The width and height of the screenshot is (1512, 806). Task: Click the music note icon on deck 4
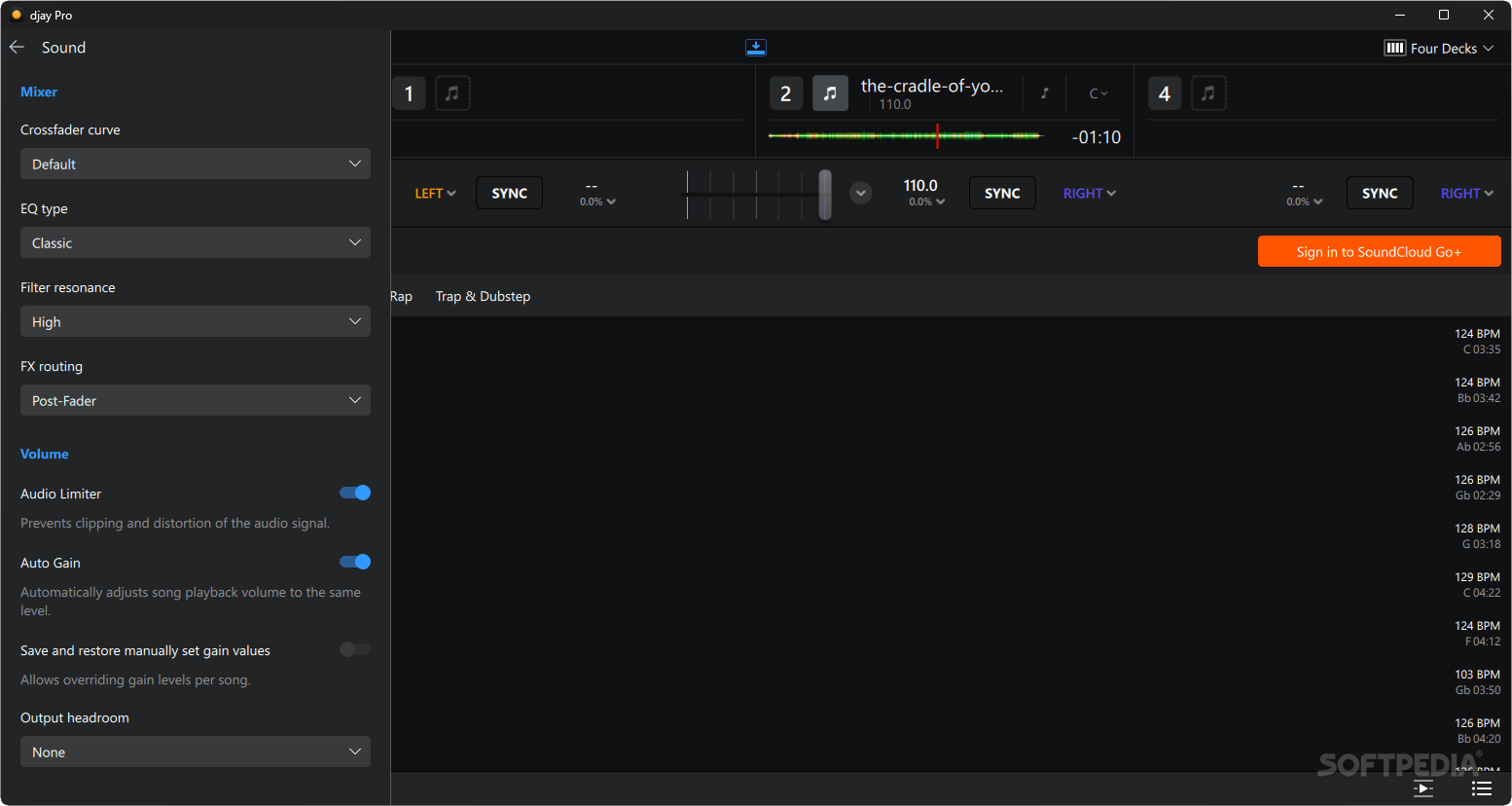(1208, 92)
